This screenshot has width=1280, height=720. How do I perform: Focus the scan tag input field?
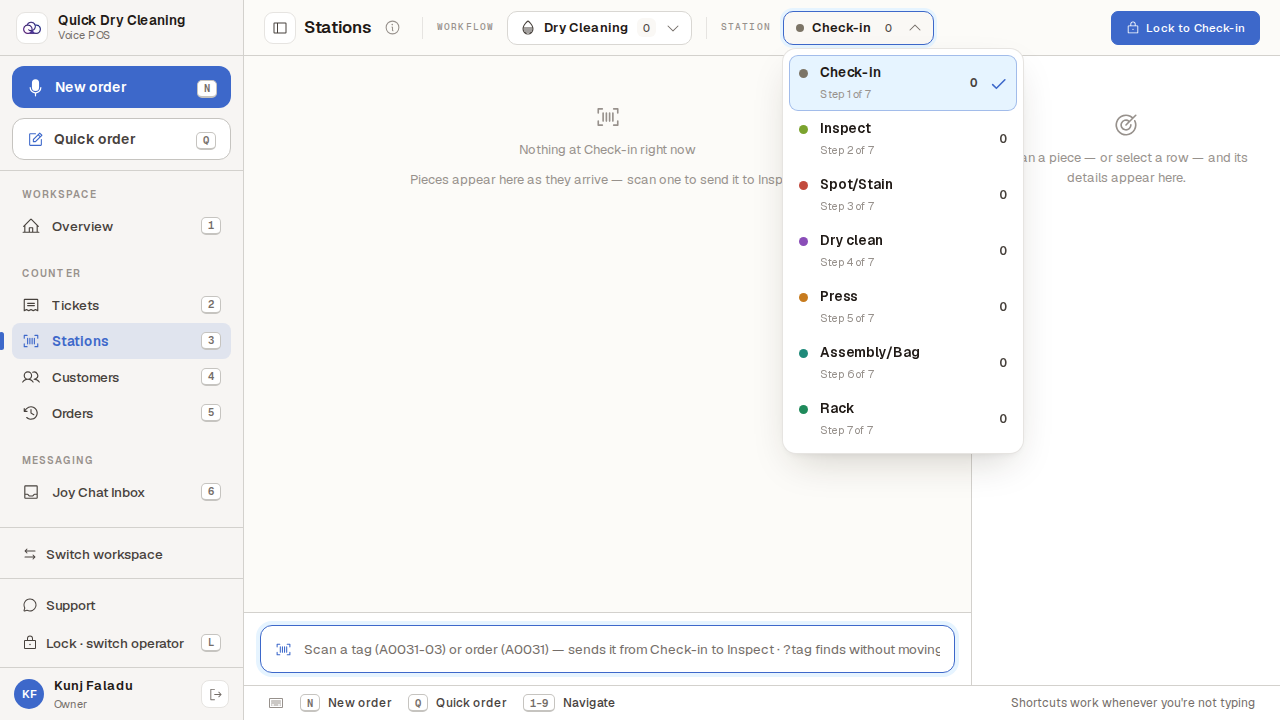pos(607,649)
